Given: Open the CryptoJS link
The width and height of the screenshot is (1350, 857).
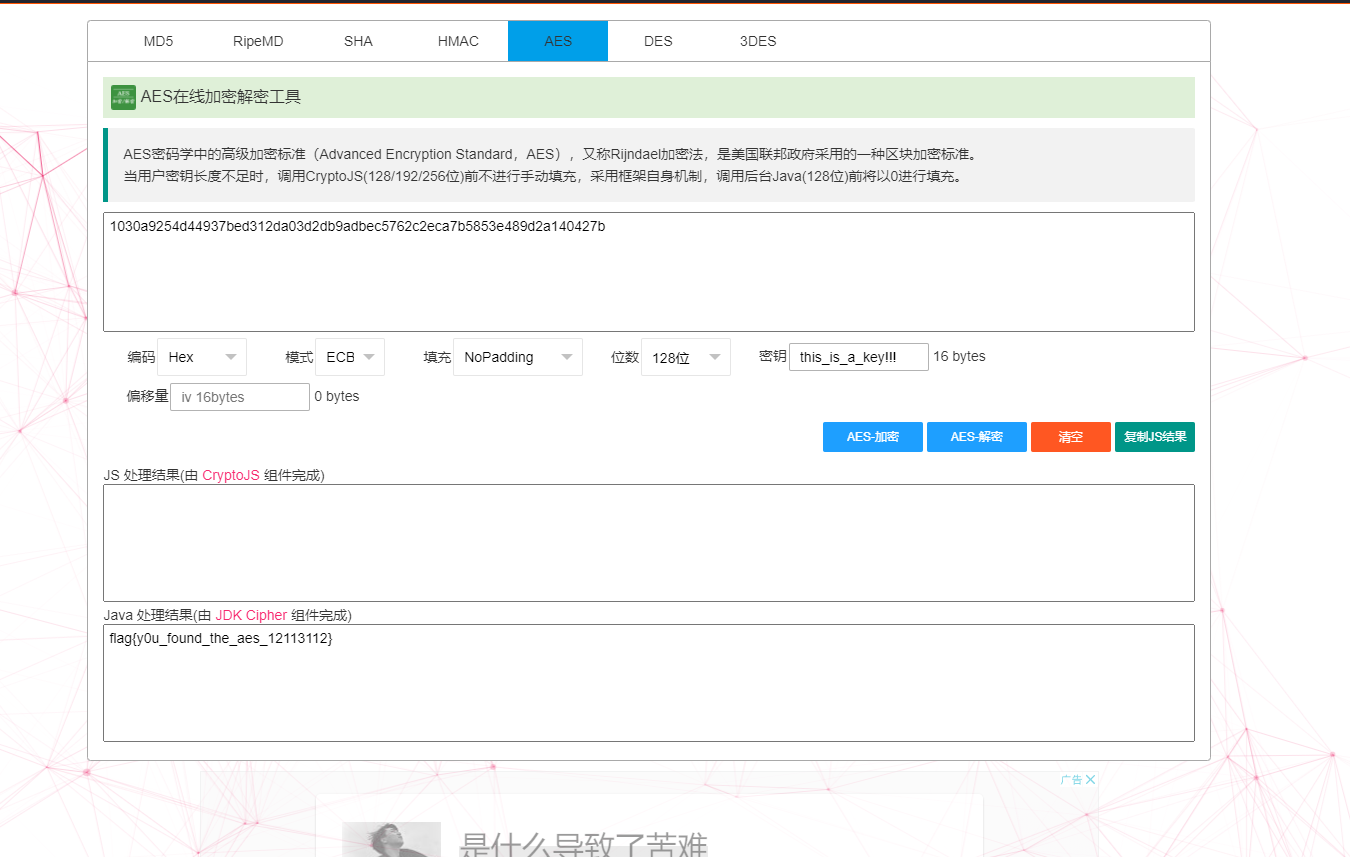Looking at the screenshot, I should click(x=231, y=475).
